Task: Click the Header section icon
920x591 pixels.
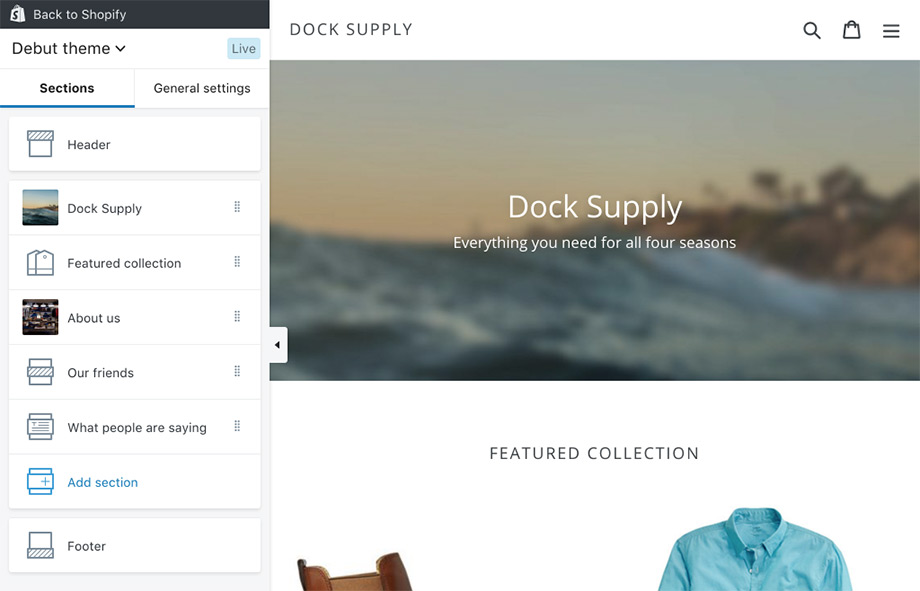Action: pyautogui.click(x=40, y=144)
